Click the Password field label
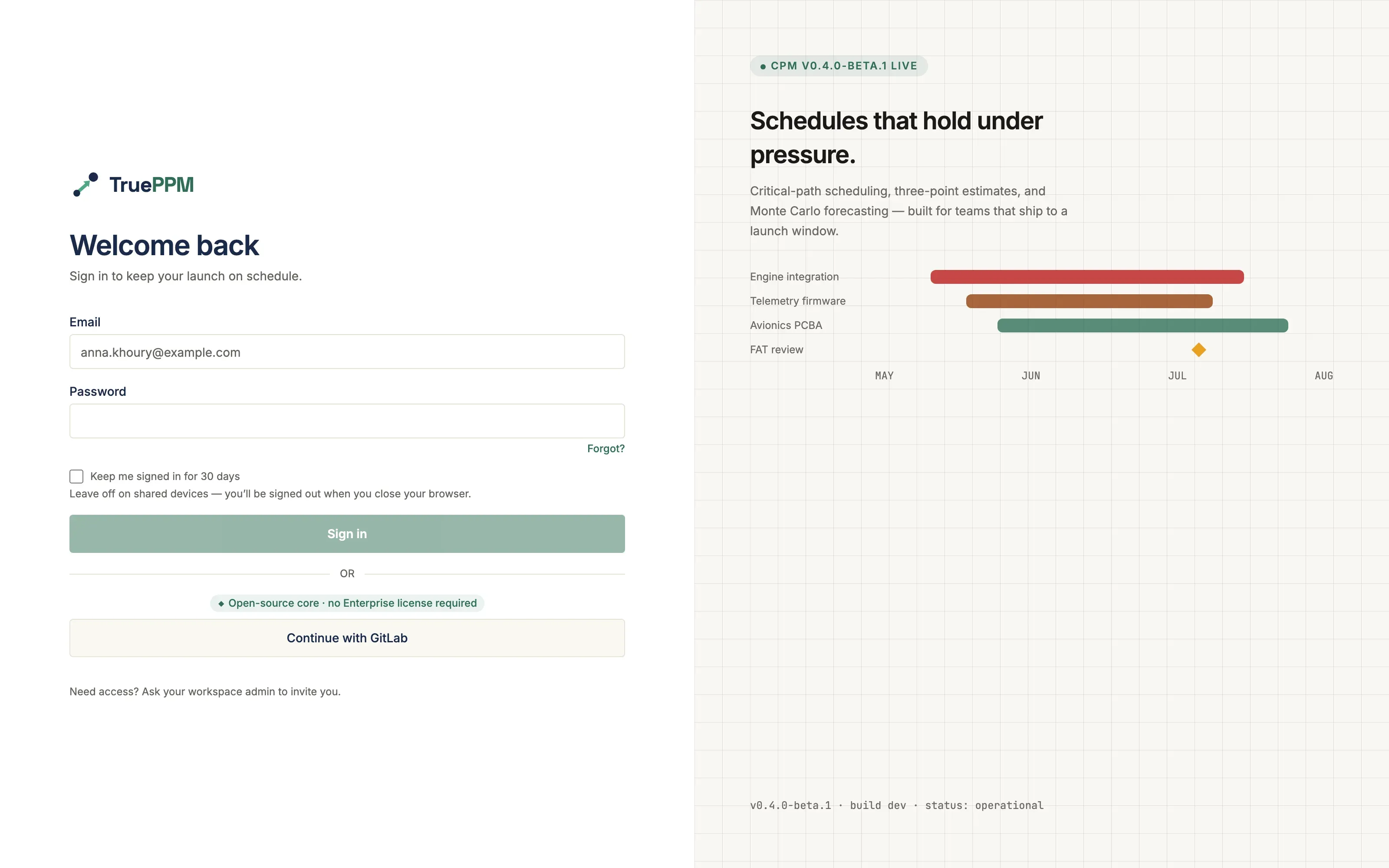The height and width of the screenshot is (868, 1389). point(98,391)
